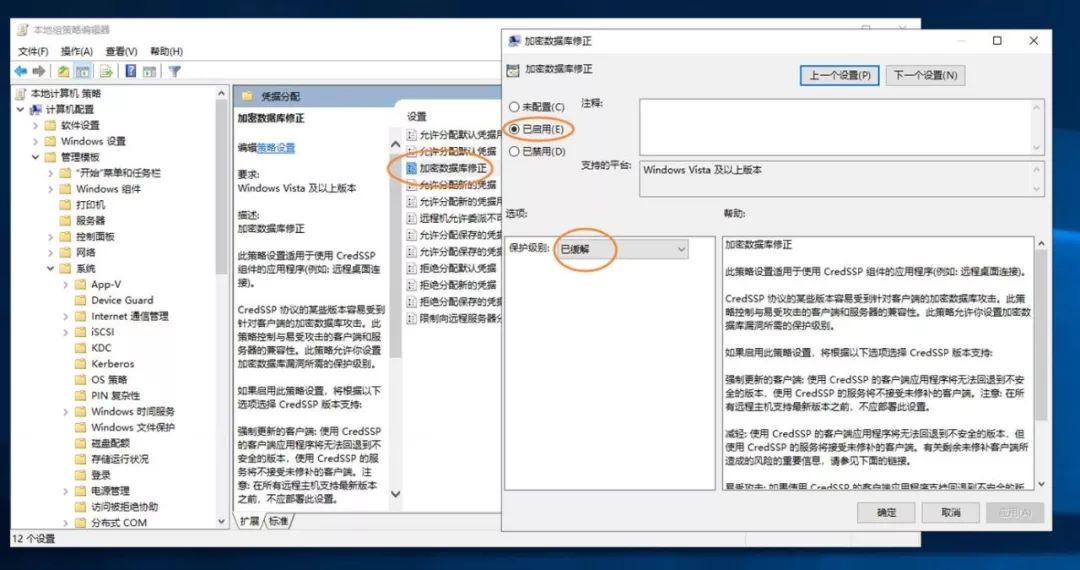This screenshot has height=570, width=1080.
Task: Click the 拒绝分配保存的凭据 policy setting icon
Action: point(412,302)
